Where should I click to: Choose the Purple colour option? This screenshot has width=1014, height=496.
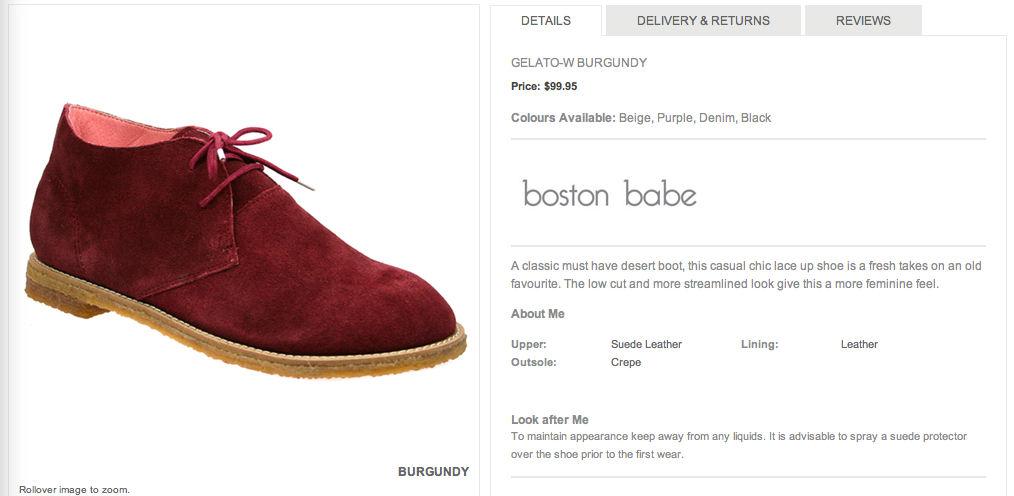click(x=676, y=118)
